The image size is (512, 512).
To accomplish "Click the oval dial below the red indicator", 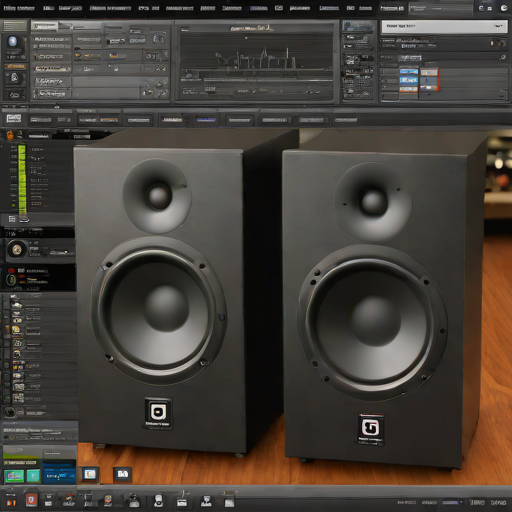I will point(11,280).
